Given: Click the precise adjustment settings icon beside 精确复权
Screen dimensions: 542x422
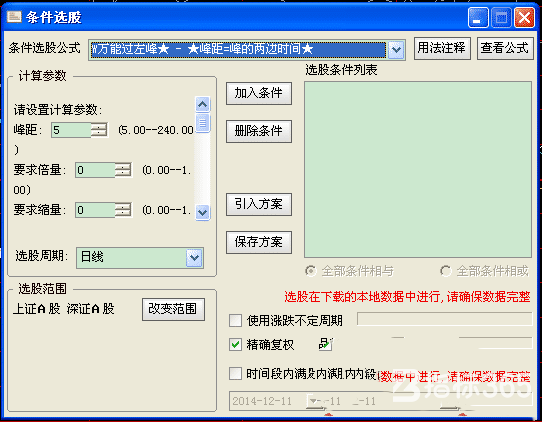Looking at the screenshot, I should 326,344.
